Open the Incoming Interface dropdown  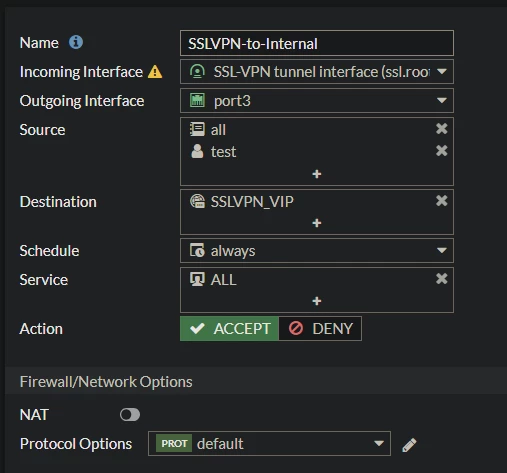(317, 72)
